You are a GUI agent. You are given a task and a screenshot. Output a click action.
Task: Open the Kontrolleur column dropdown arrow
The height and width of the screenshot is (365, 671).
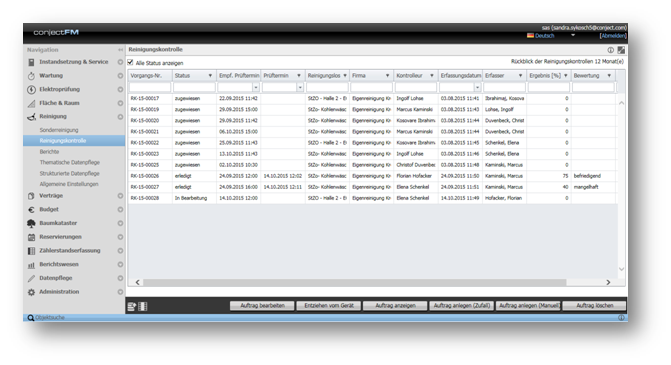[x=432, y=76]
